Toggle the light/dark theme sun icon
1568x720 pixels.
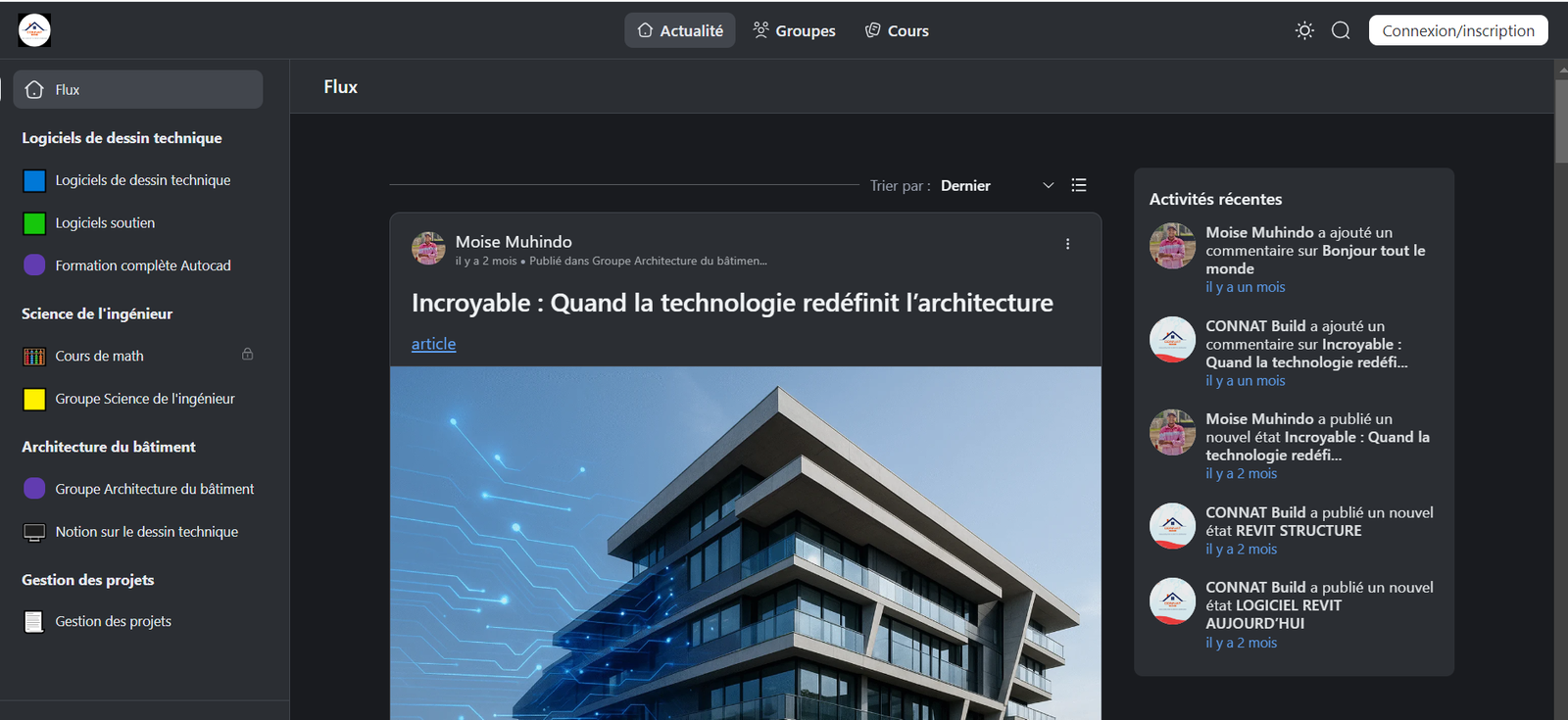pyautogui.click(x=1304, y=30)
